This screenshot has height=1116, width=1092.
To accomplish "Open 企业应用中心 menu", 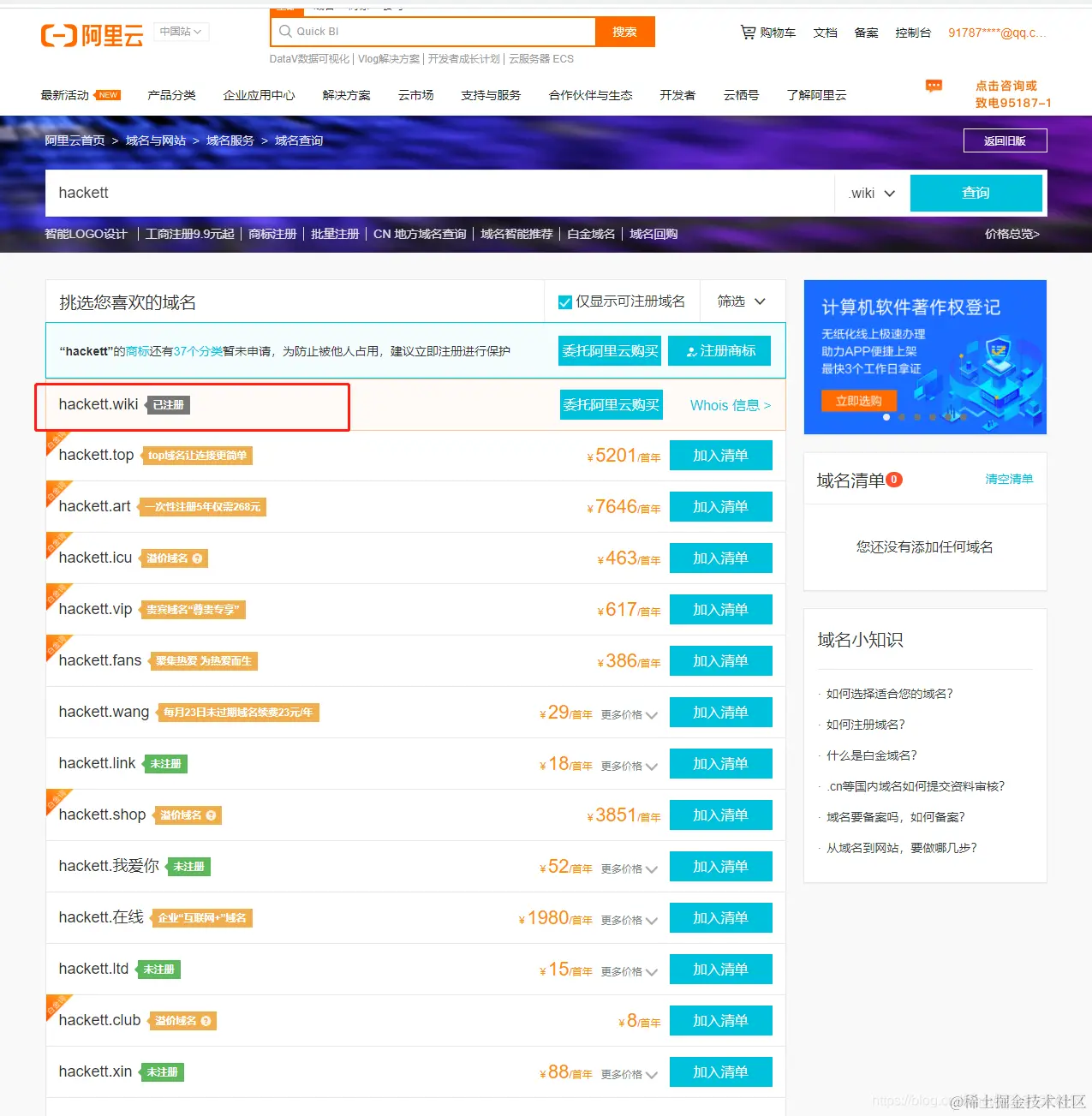I will pyautogui.click(x=259, y=95).
